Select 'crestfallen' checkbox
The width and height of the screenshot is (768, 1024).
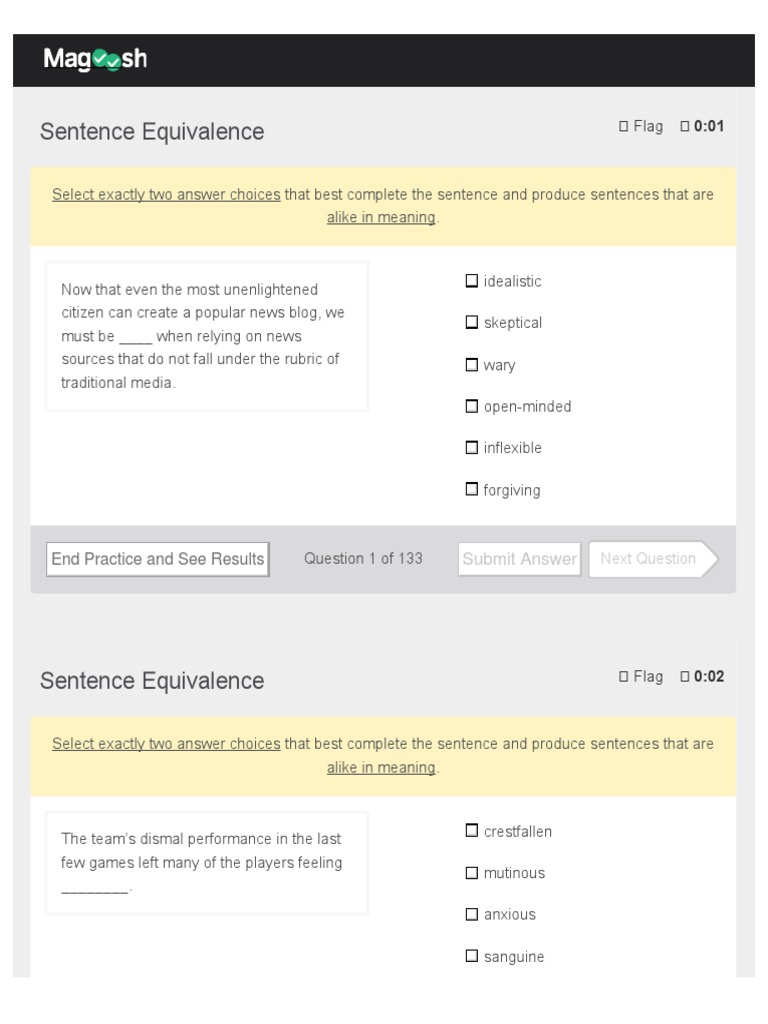click(x=472, y=831)
